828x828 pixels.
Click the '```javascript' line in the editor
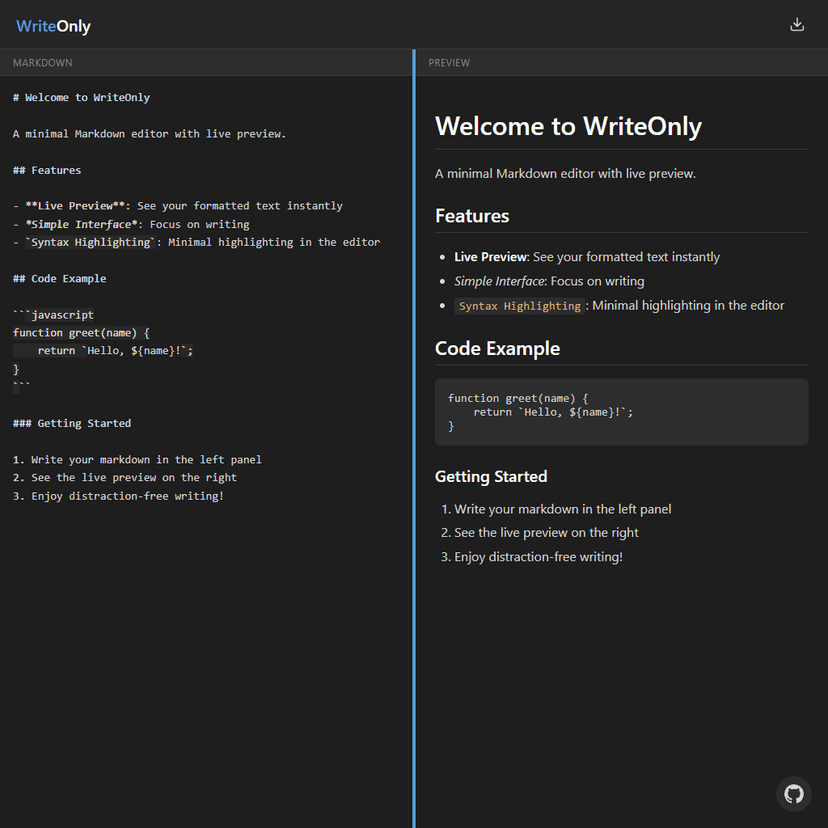point(54,315)
